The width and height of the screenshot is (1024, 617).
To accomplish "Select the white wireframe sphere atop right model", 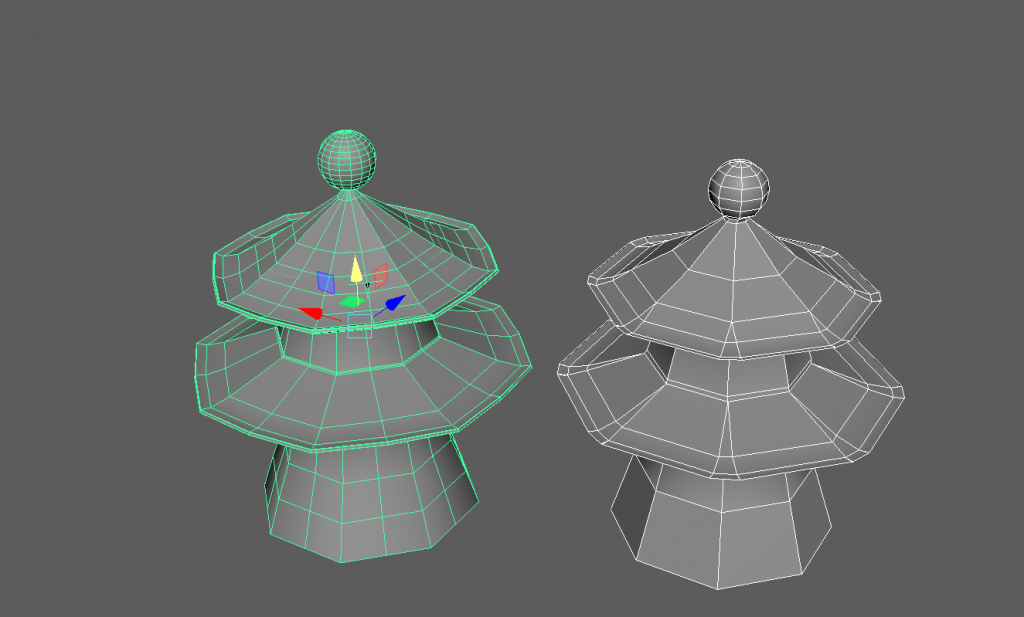I will 739,188.
